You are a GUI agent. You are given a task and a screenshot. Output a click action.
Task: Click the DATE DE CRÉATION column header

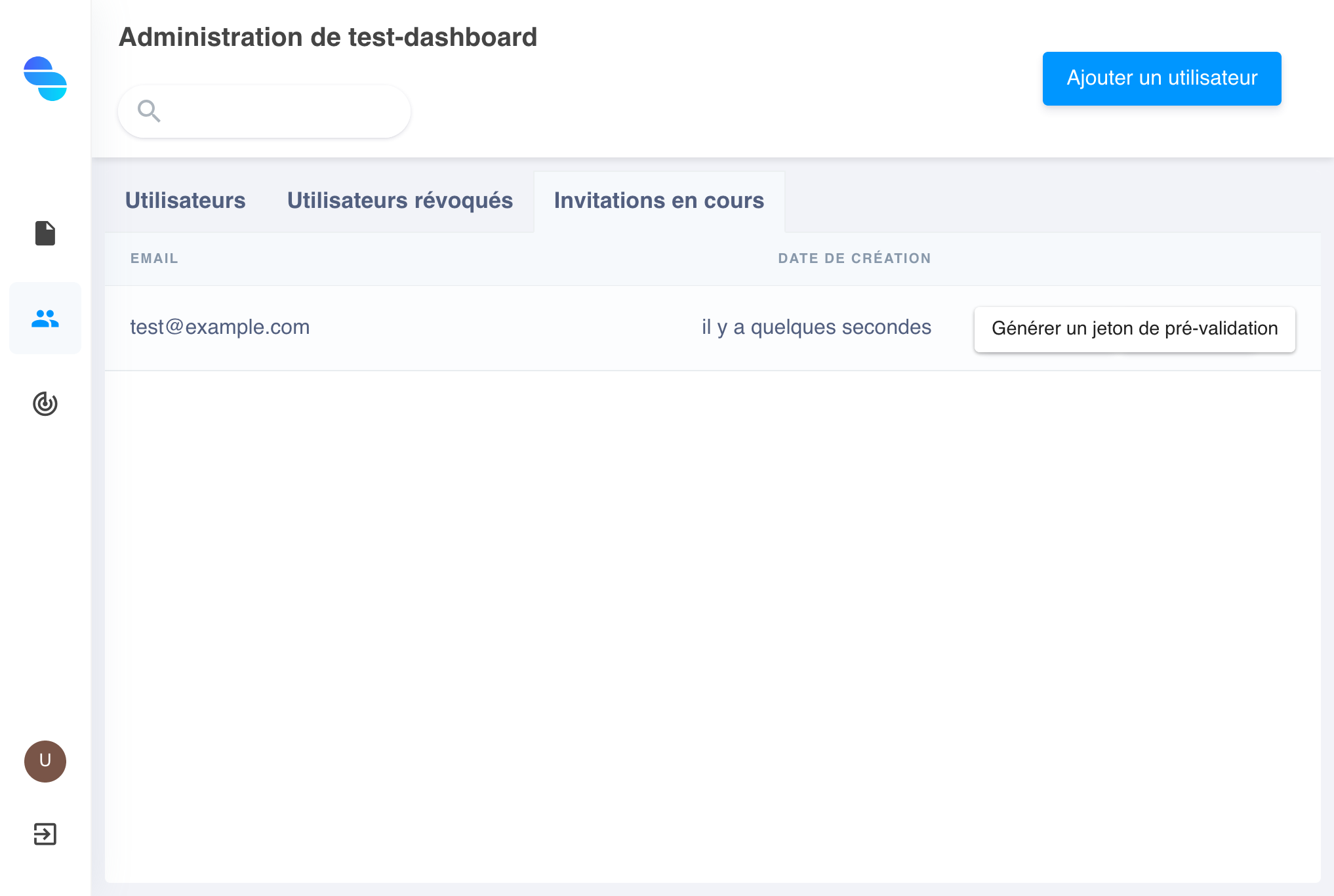pos(855,258)
